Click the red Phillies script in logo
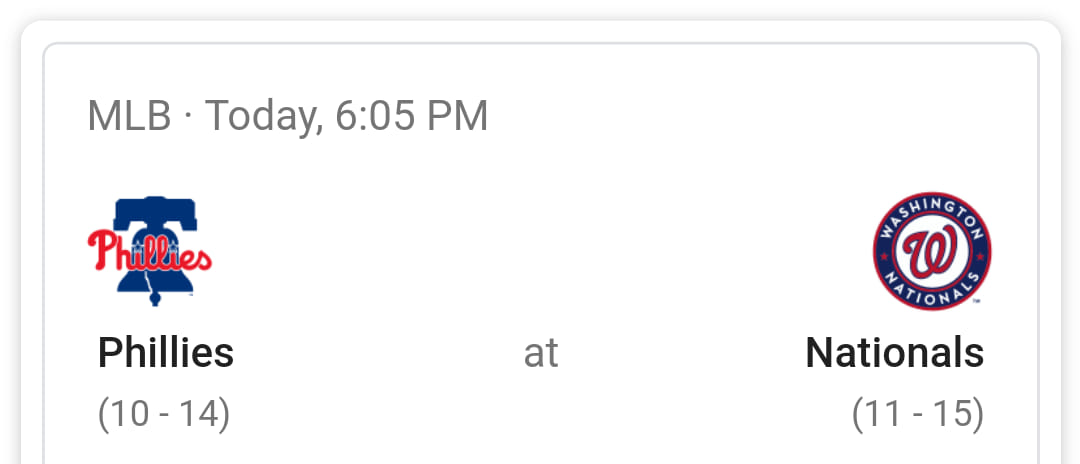1080x464 pixels. tap(149, 251)
